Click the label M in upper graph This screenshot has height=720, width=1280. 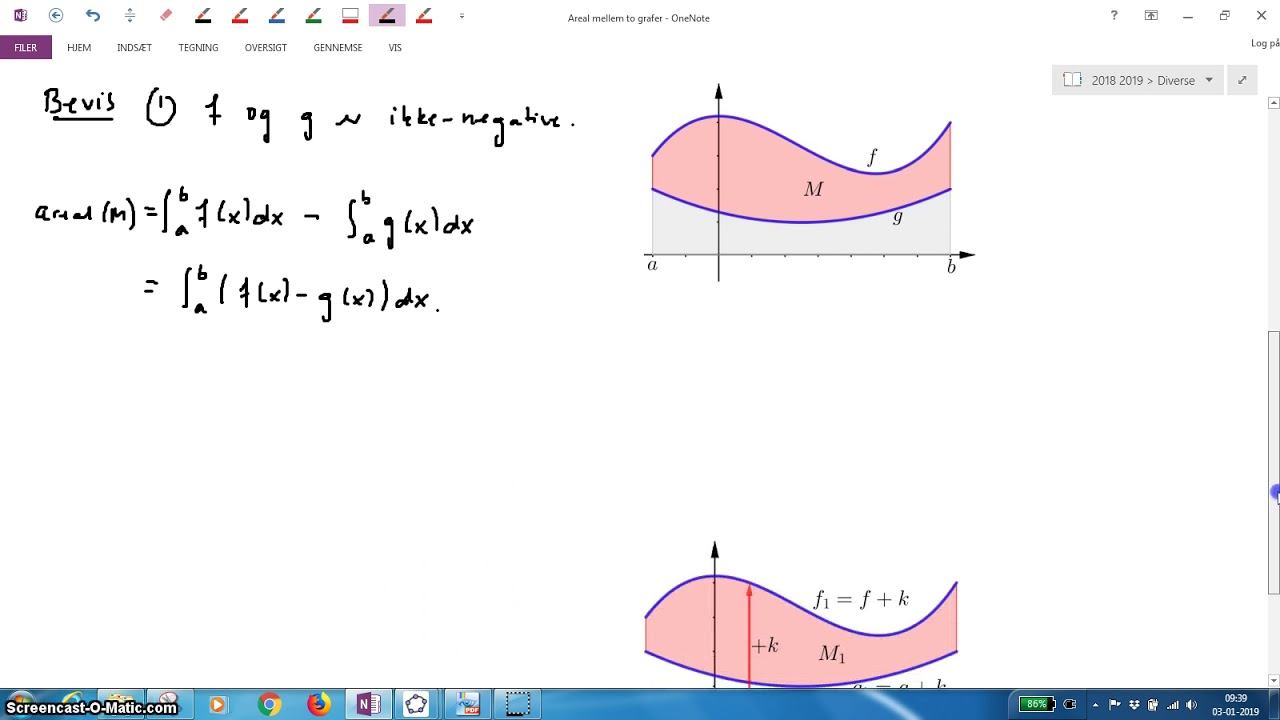[x=813, y=190]
